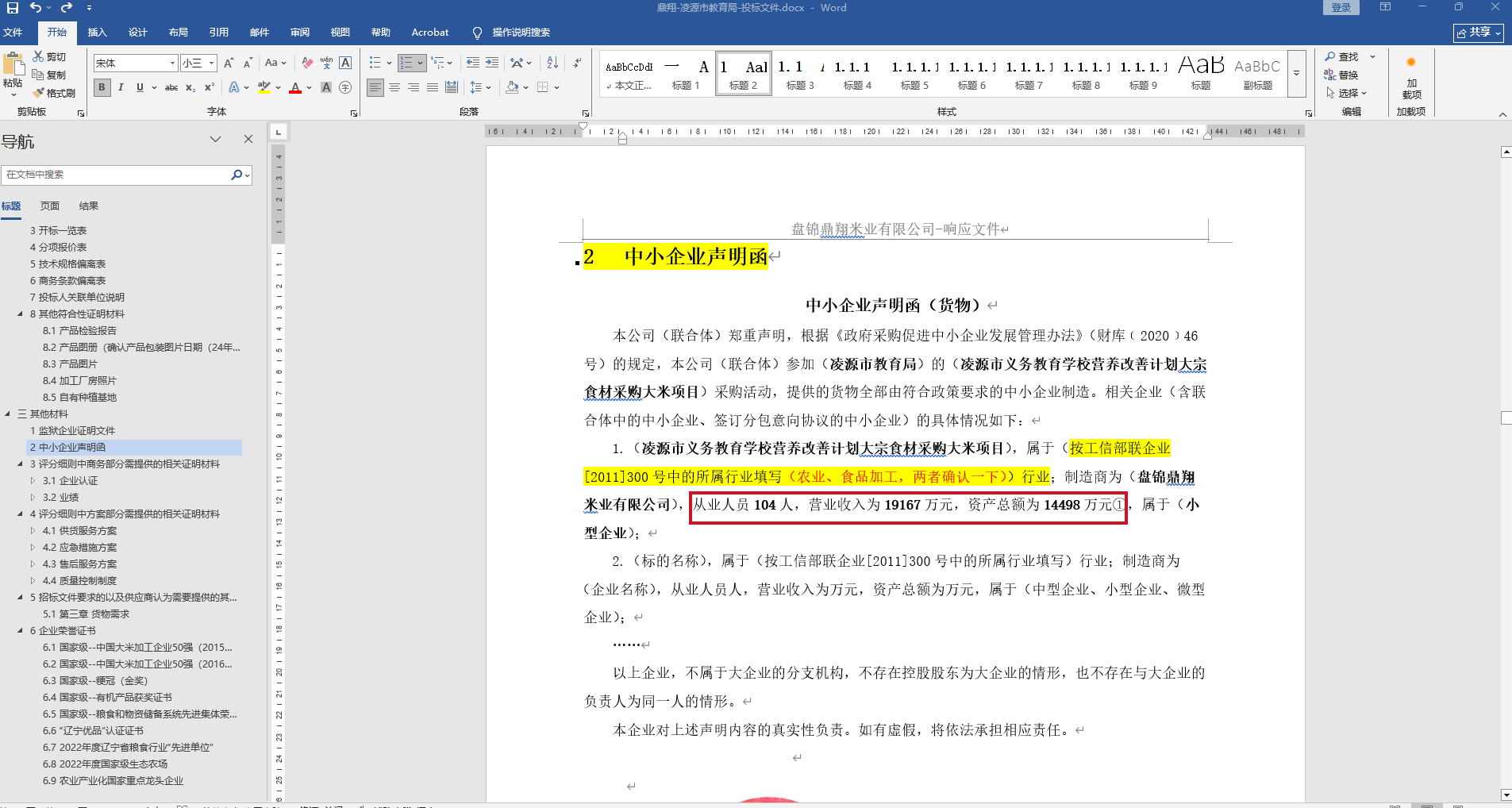Justify the paragraph text
The height and width of the screenshot is (808, 1512).
433,87
